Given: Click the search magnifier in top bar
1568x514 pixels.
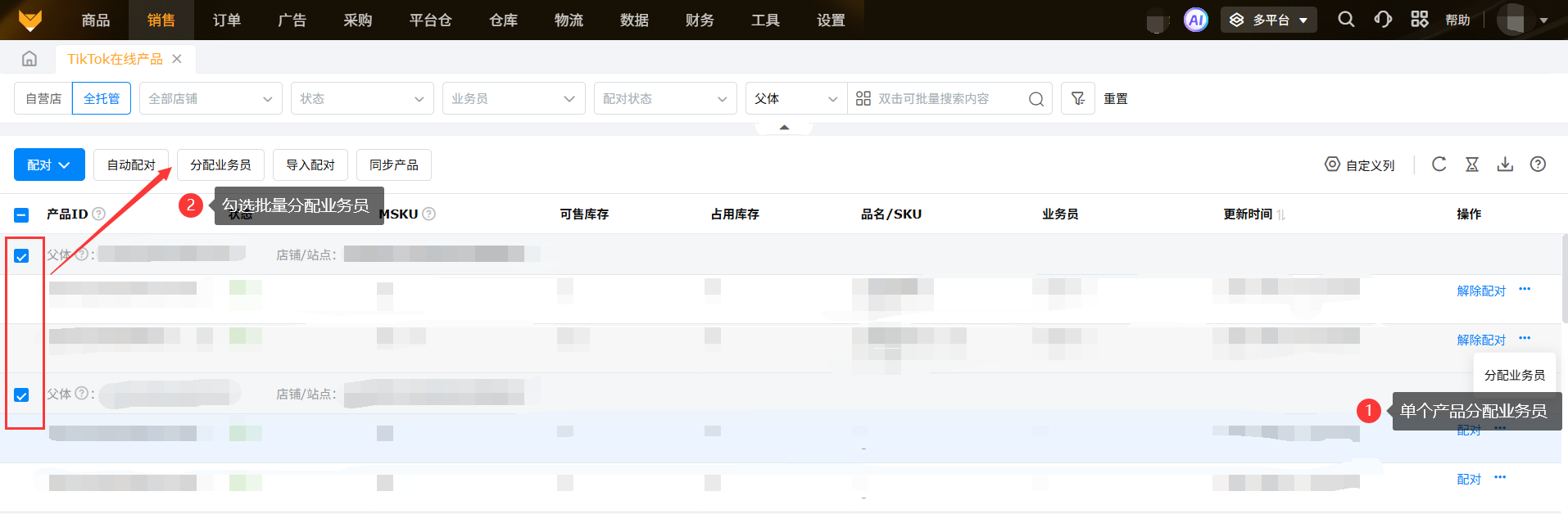Looking at the screenshot, I should pyautogui.click(x=1346, y=19).
